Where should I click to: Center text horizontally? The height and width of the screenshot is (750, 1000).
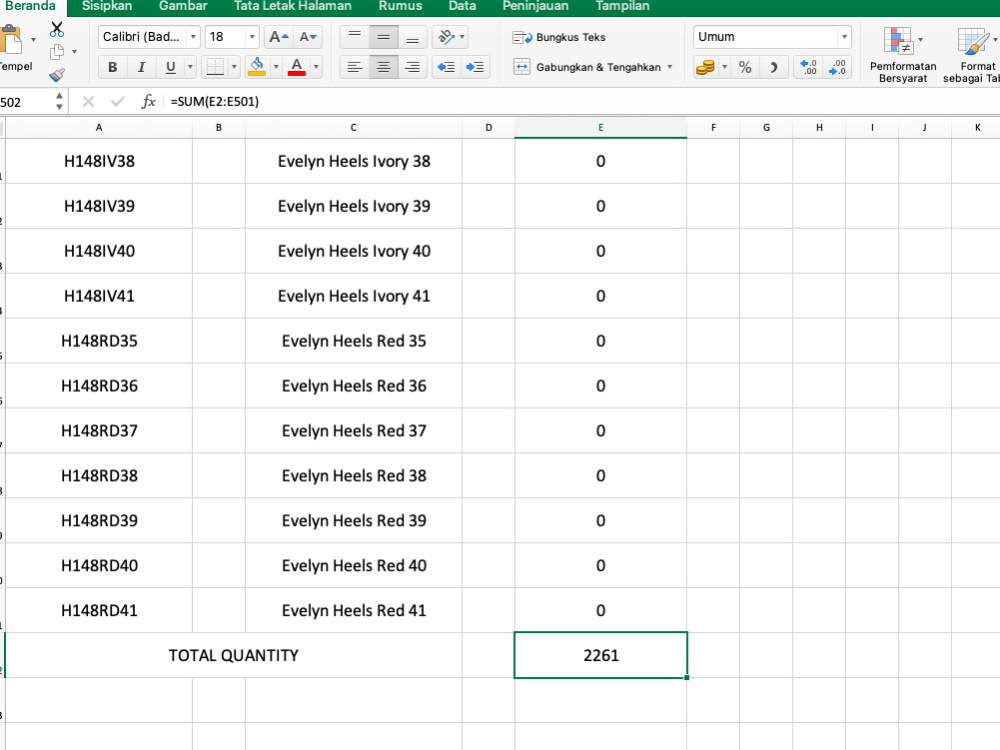[x=383, y=67]
